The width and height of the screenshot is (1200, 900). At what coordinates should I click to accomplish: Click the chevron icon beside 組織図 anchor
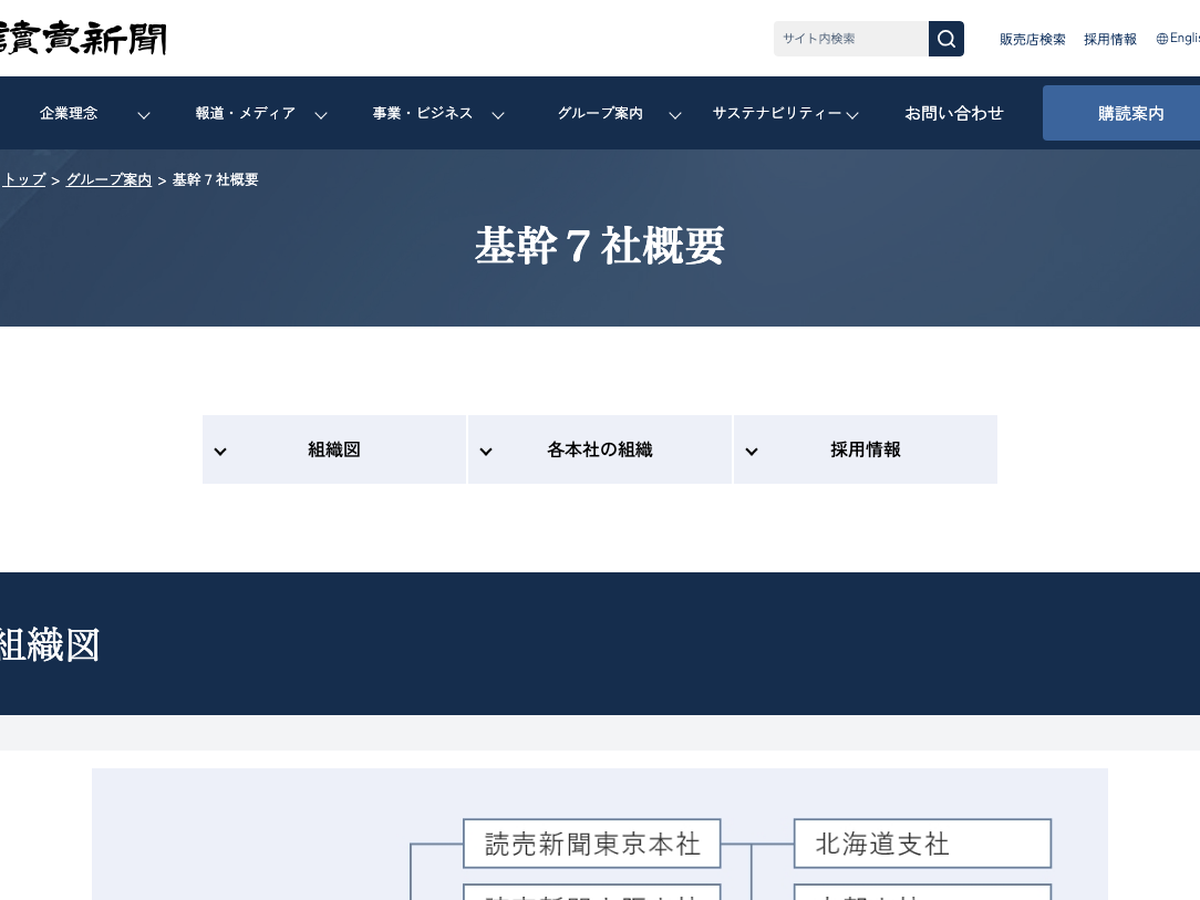click(221, 451)
